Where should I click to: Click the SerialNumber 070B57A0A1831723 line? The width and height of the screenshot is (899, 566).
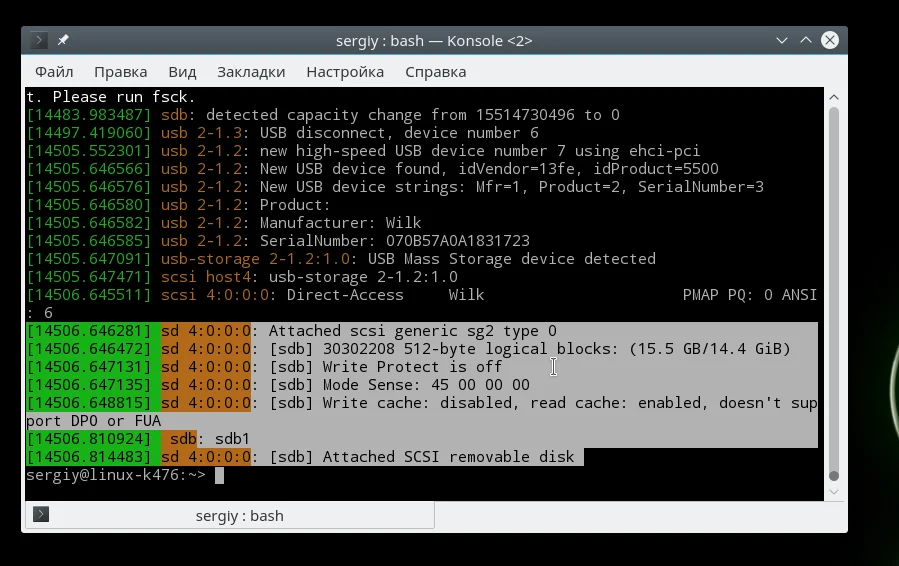click(x=278, y=241)
